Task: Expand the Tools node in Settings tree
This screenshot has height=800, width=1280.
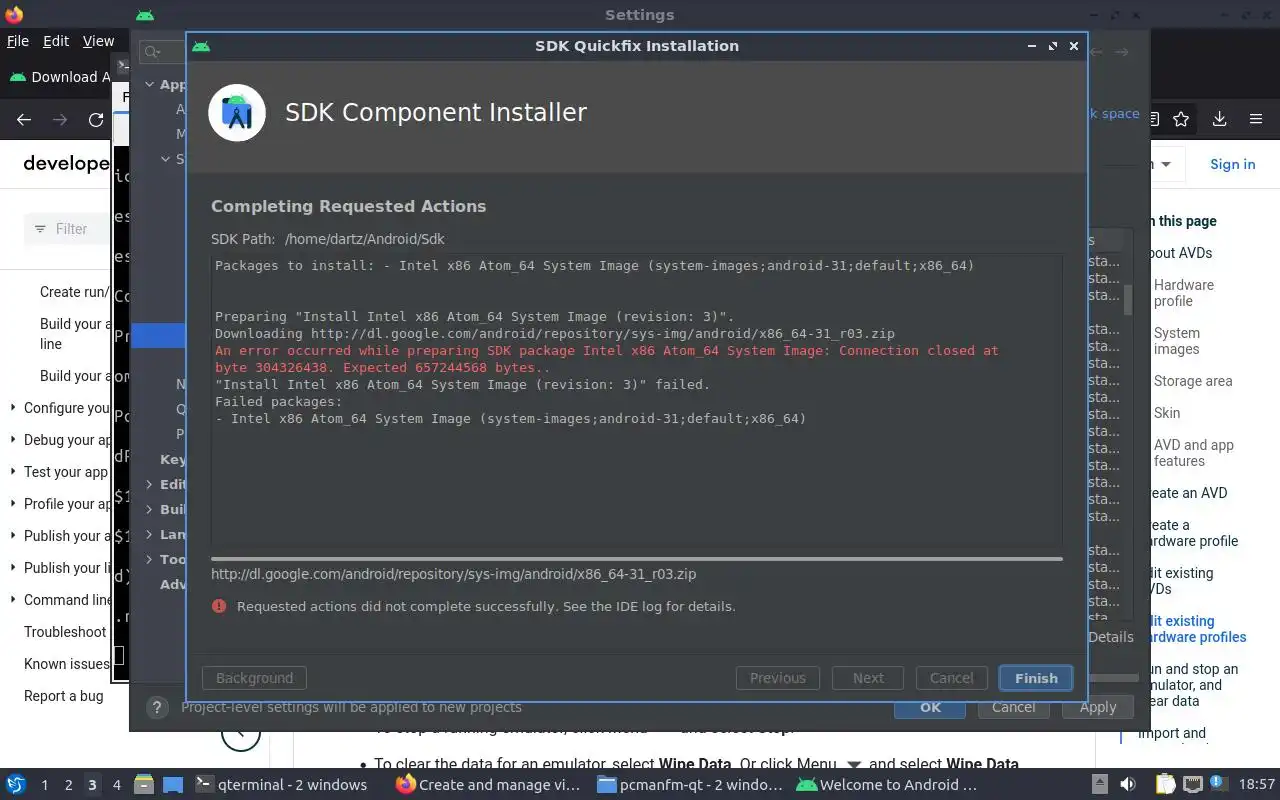Action: click(150, 559)
